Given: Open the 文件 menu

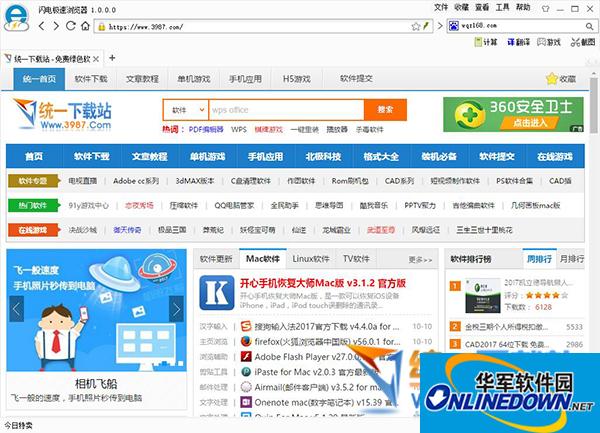Looking at the screenshot, I should (441, 7).
